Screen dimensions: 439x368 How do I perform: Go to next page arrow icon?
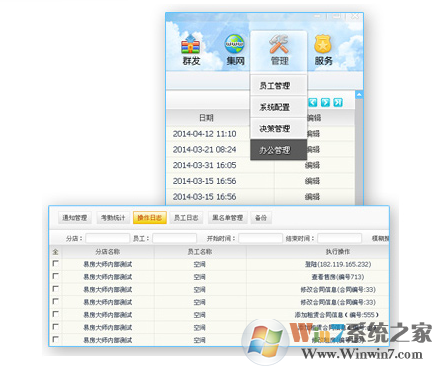coord(325,102)
